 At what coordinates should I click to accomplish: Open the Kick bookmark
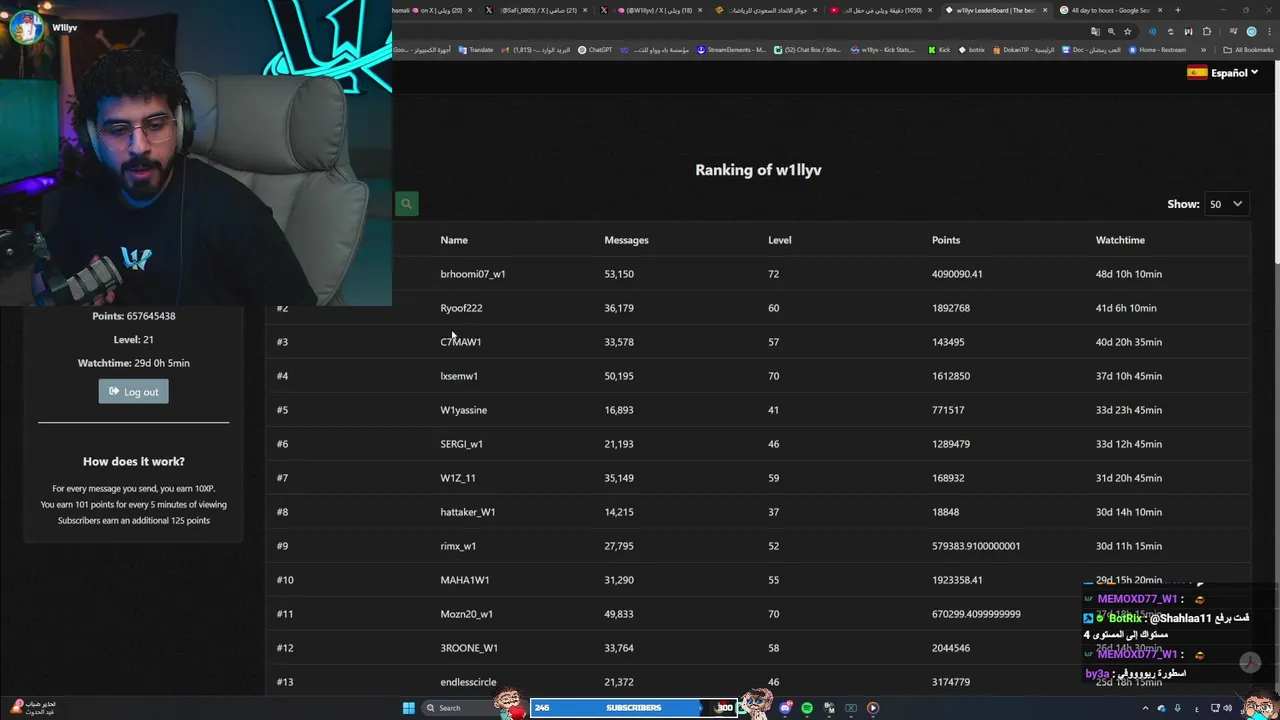939,50
